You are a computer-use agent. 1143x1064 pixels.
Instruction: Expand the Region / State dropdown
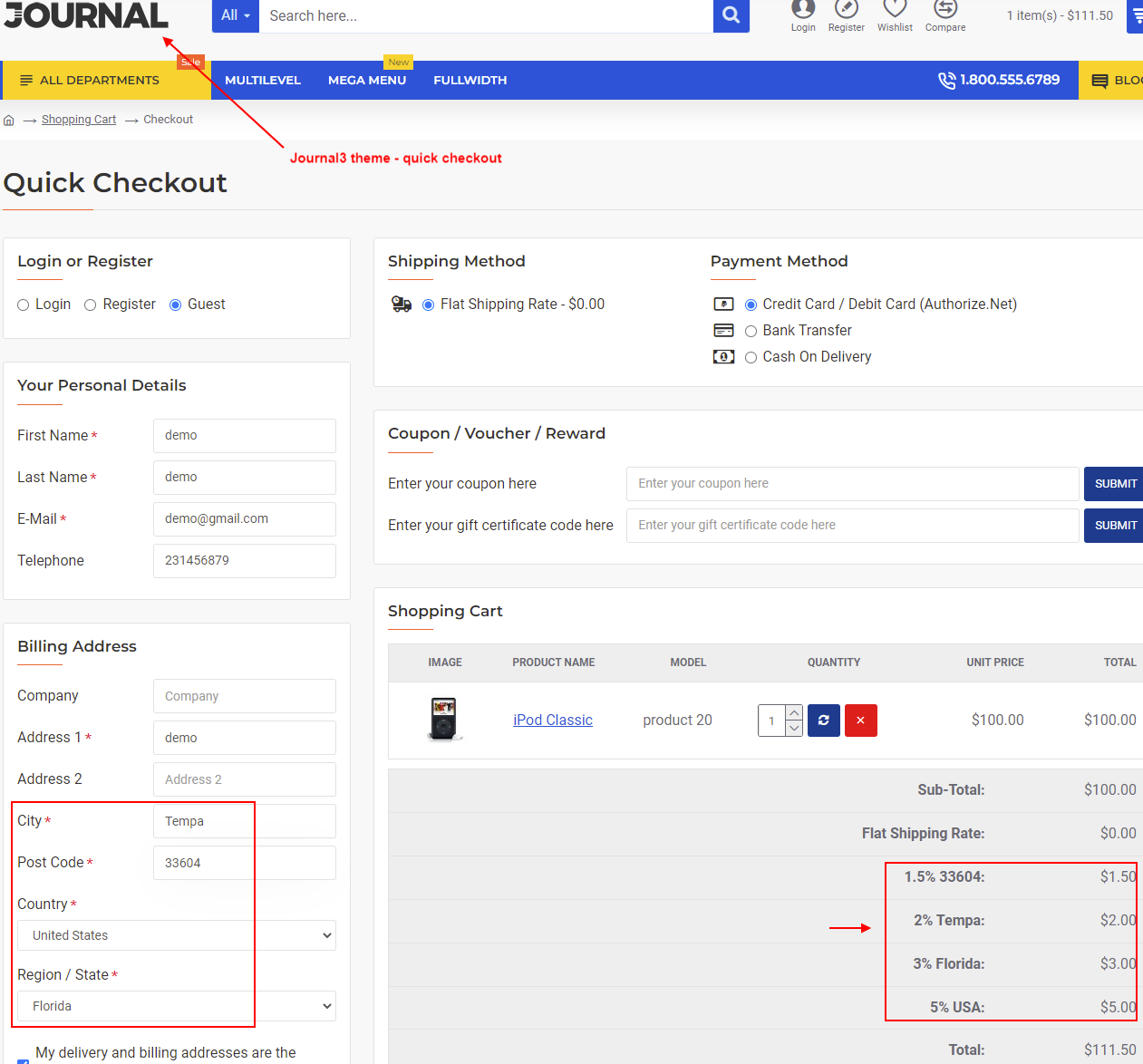177,1006
